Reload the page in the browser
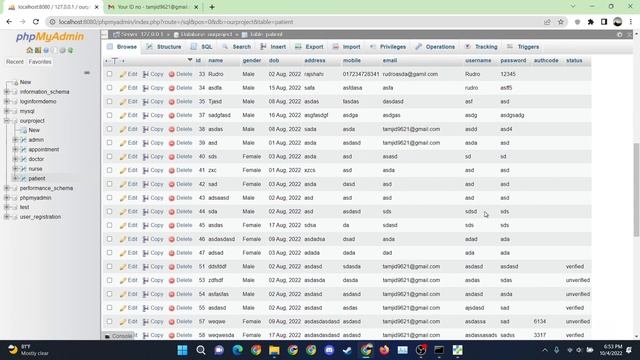 pos(36,22)
